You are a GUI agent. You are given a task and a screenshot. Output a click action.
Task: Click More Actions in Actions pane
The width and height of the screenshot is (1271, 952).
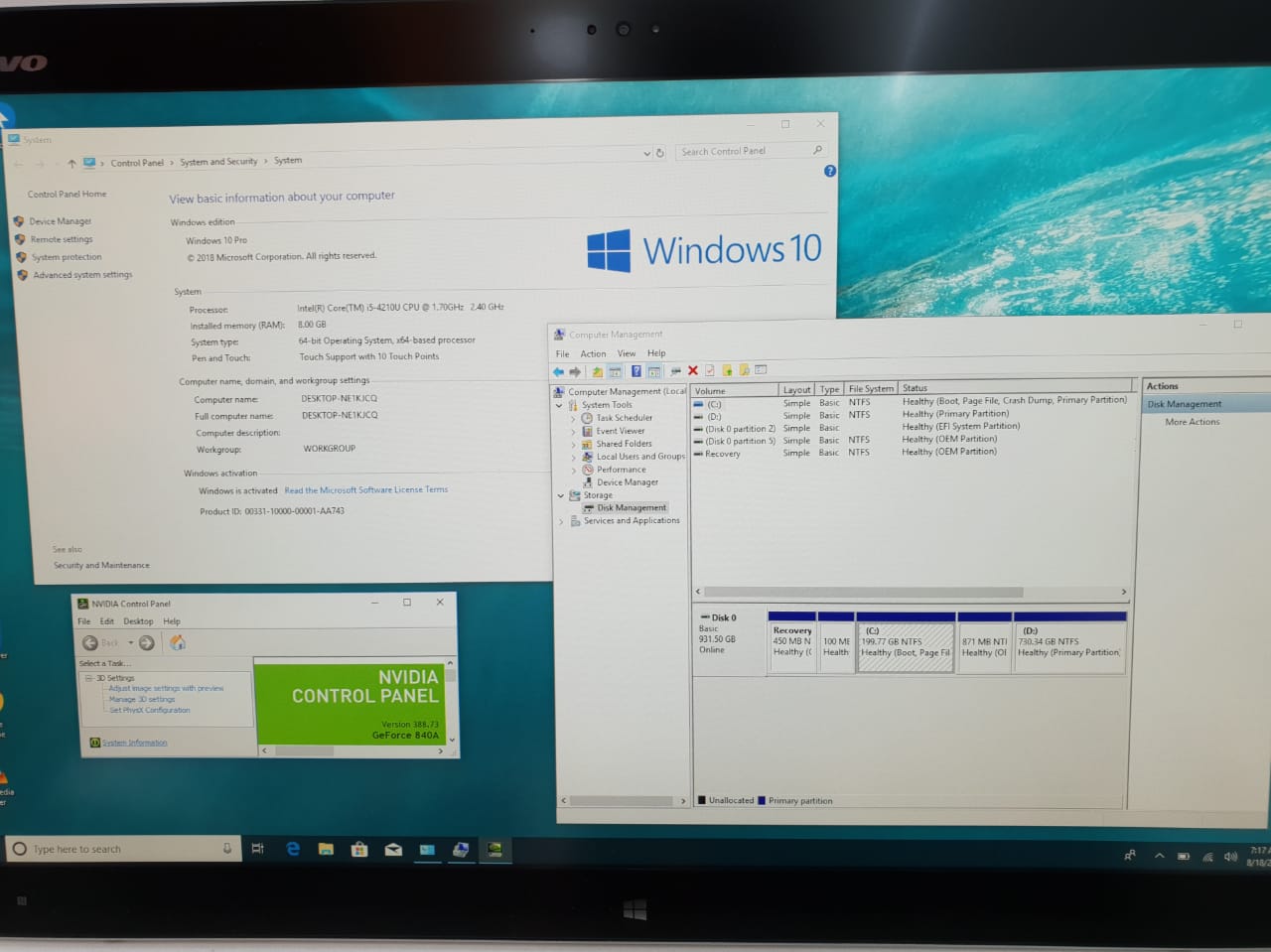point(1193,422)
